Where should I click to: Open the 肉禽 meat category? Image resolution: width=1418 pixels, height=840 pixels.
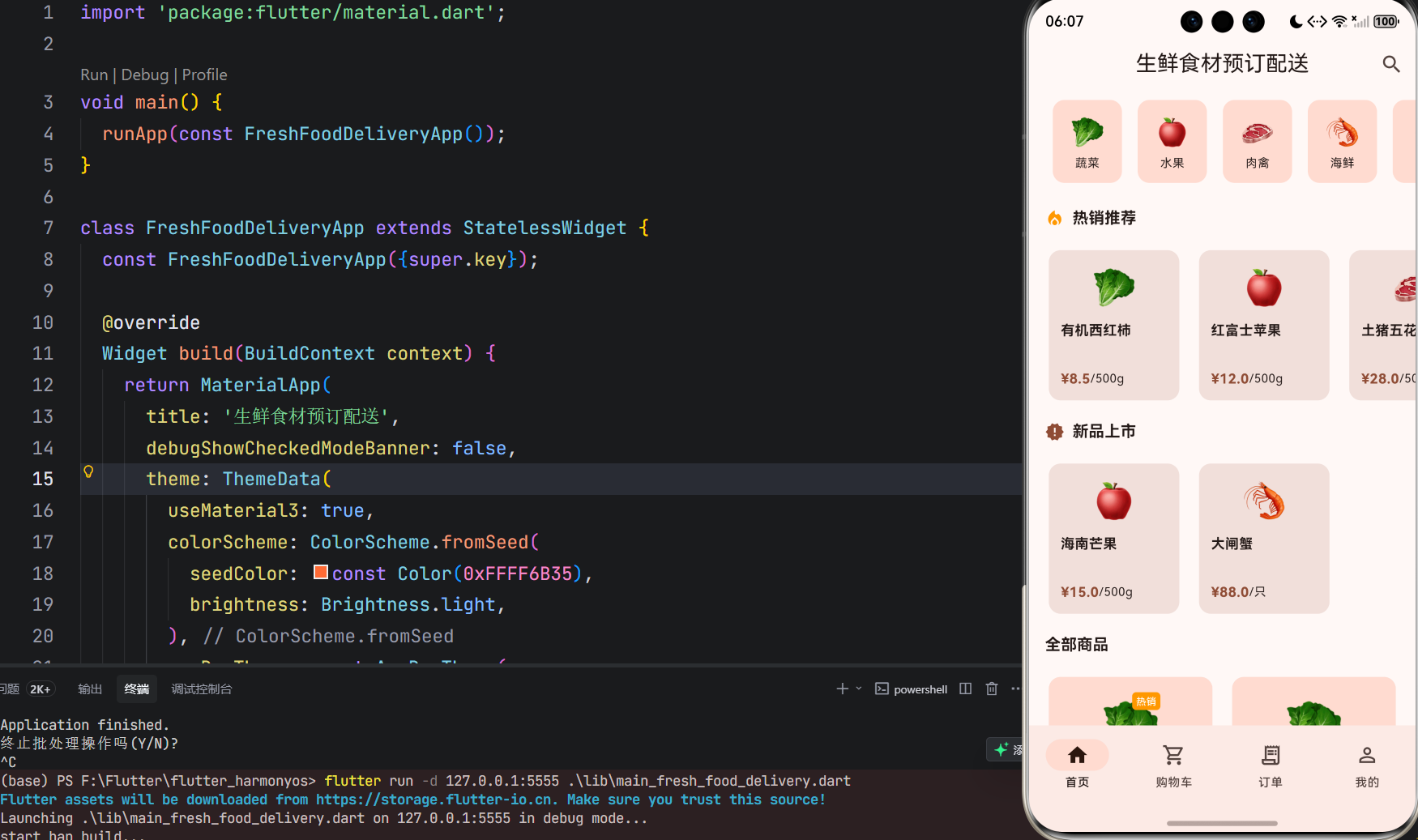click(x=1258, y=141)
